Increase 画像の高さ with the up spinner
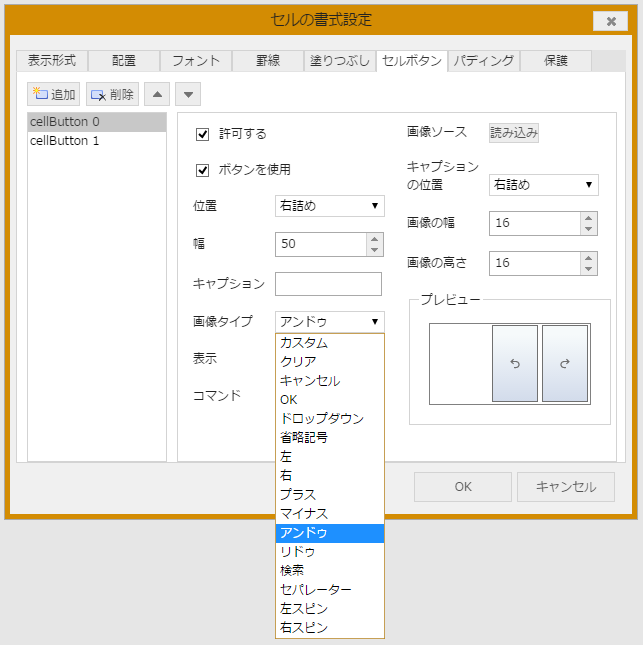 589,258
